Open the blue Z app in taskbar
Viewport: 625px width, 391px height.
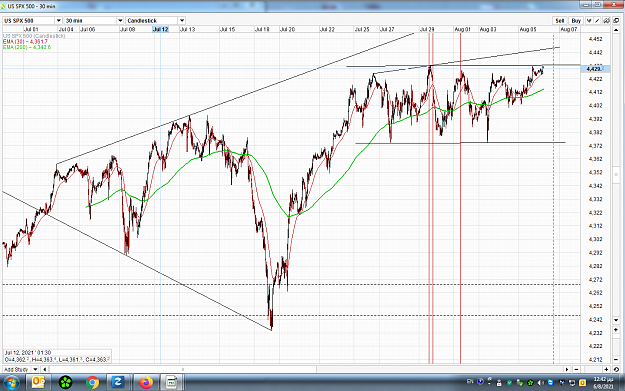[118, 382]
